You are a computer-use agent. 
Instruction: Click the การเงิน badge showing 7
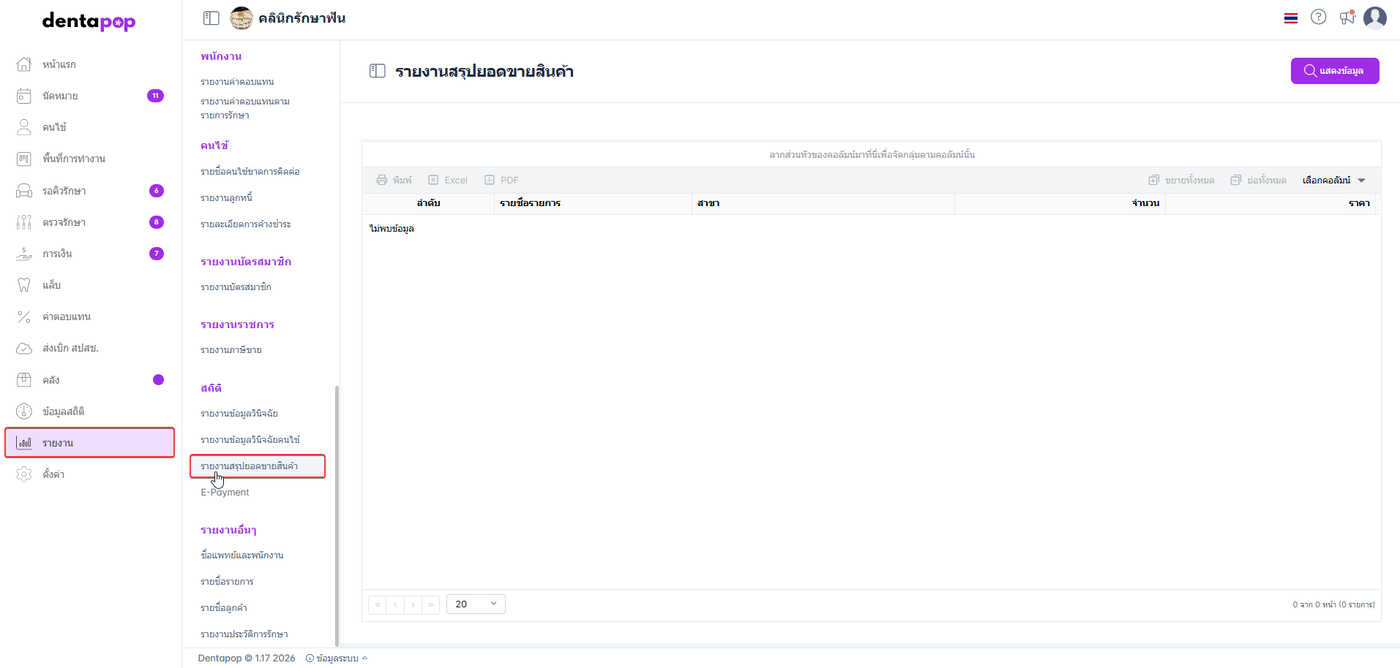156,253
